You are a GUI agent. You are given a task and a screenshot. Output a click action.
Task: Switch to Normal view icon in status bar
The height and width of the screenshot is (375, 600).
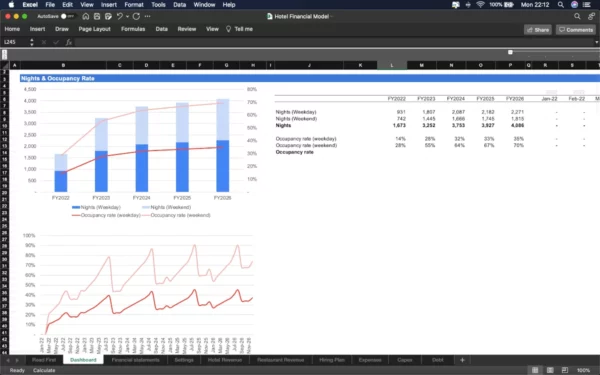tap(535, 370)
